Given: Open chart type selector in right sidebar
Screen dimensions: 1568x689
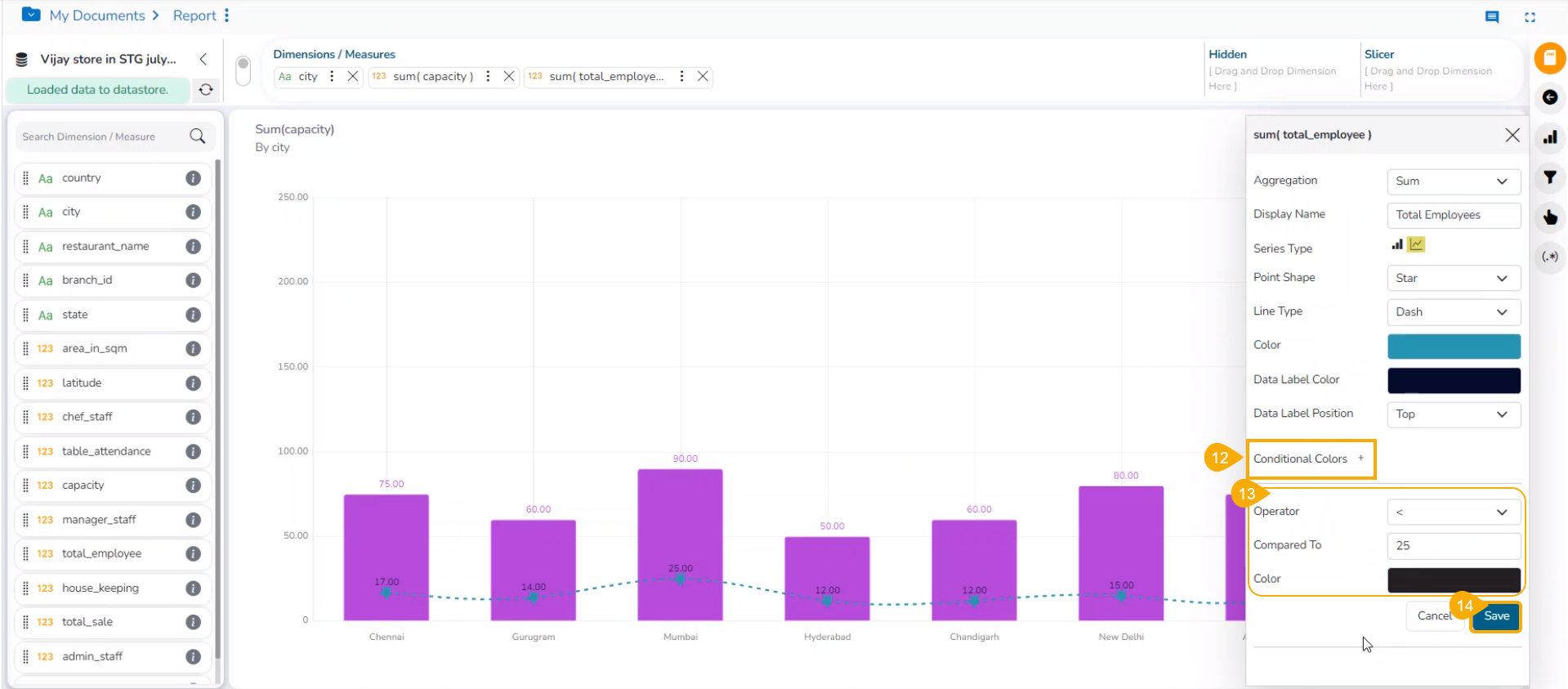Looking at the screenshot, I should [x=1549, y=137].
